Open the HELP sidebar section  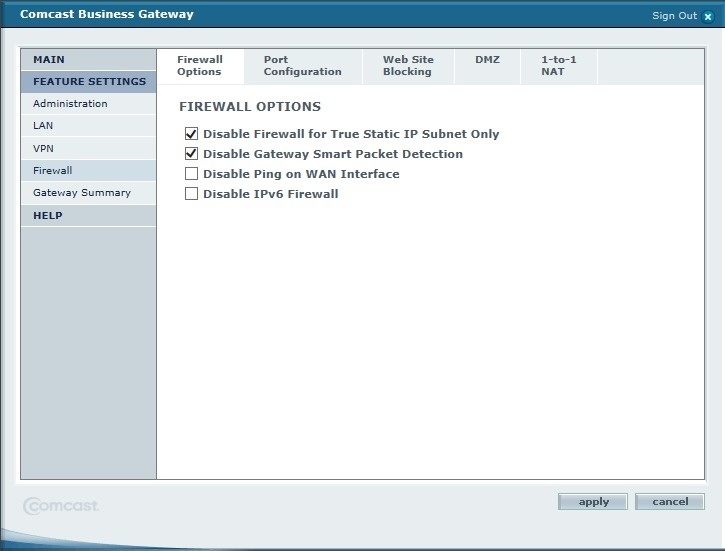[88, 215]
